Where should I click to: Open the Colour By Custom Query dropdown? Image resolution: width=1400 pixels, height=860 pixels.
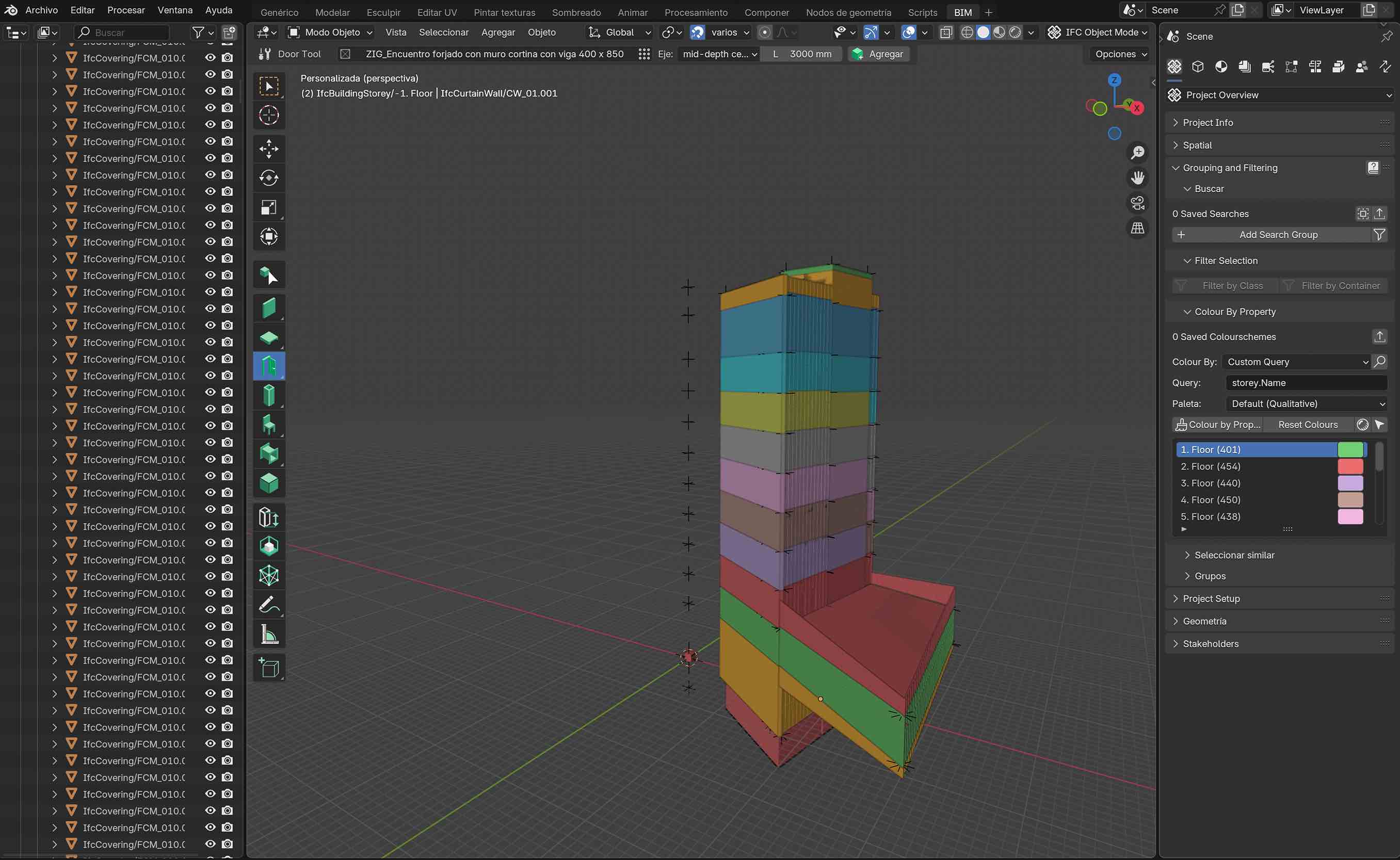pyautogui.click(x=1297, y=362)
